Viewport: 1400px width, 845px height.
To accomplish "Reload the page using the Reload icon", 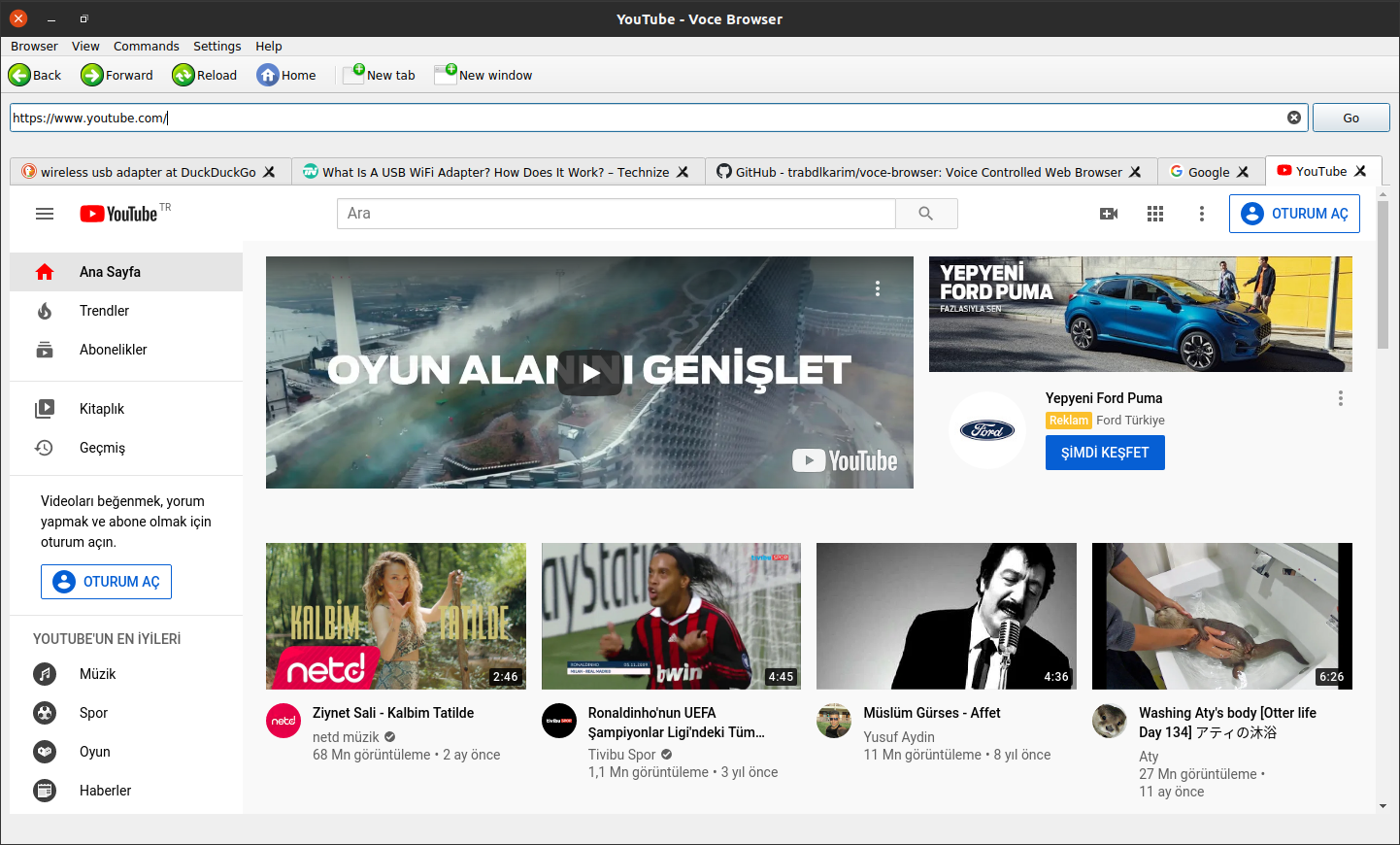I will [205, 75].
